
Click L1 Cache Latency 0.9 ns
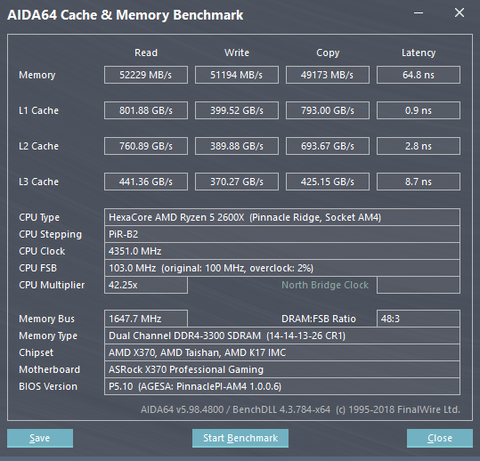point(418,110)
